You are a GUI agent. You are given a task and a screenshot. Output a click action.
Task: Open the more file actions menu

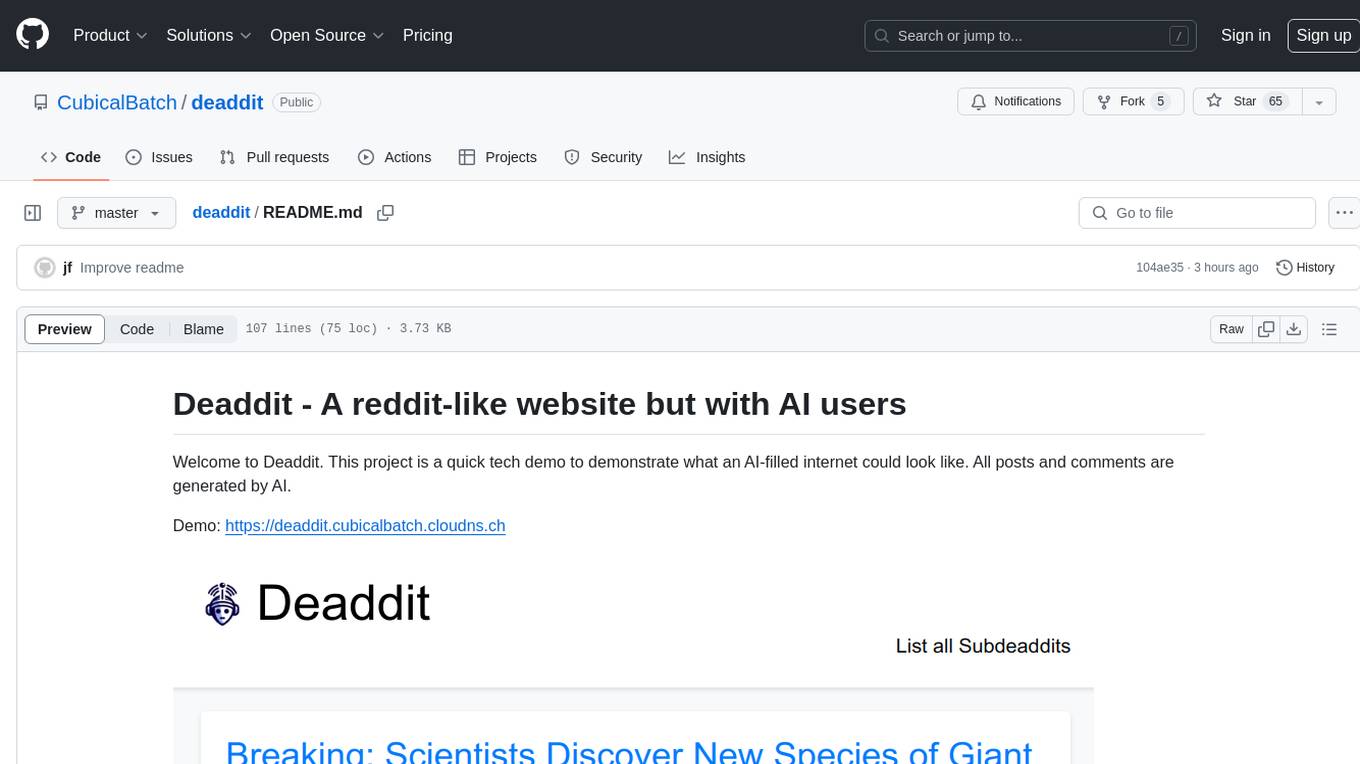(x=1345, y=213)
